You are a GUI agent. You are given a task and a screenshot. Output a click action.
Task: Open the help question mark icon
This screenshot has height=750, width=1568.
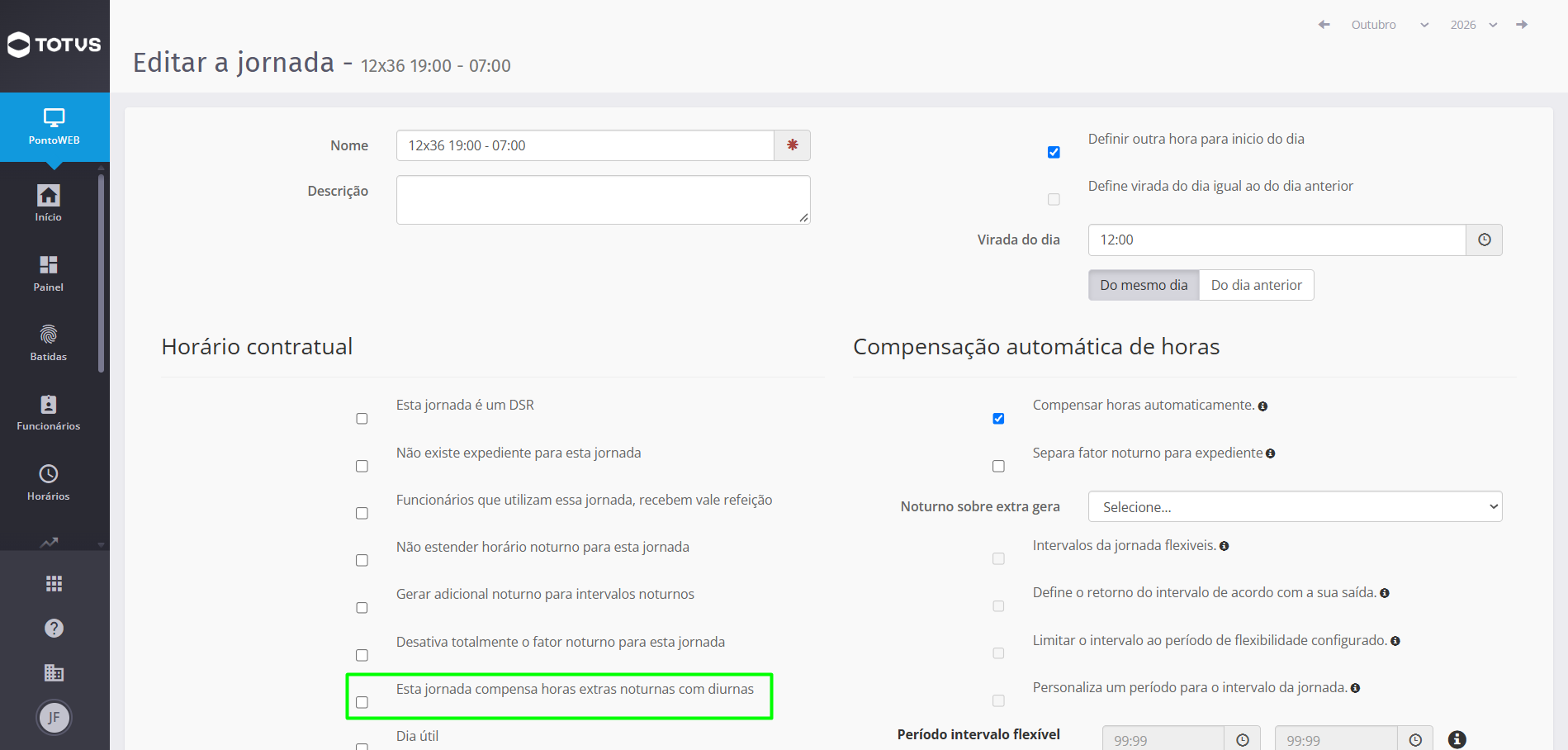54,629
